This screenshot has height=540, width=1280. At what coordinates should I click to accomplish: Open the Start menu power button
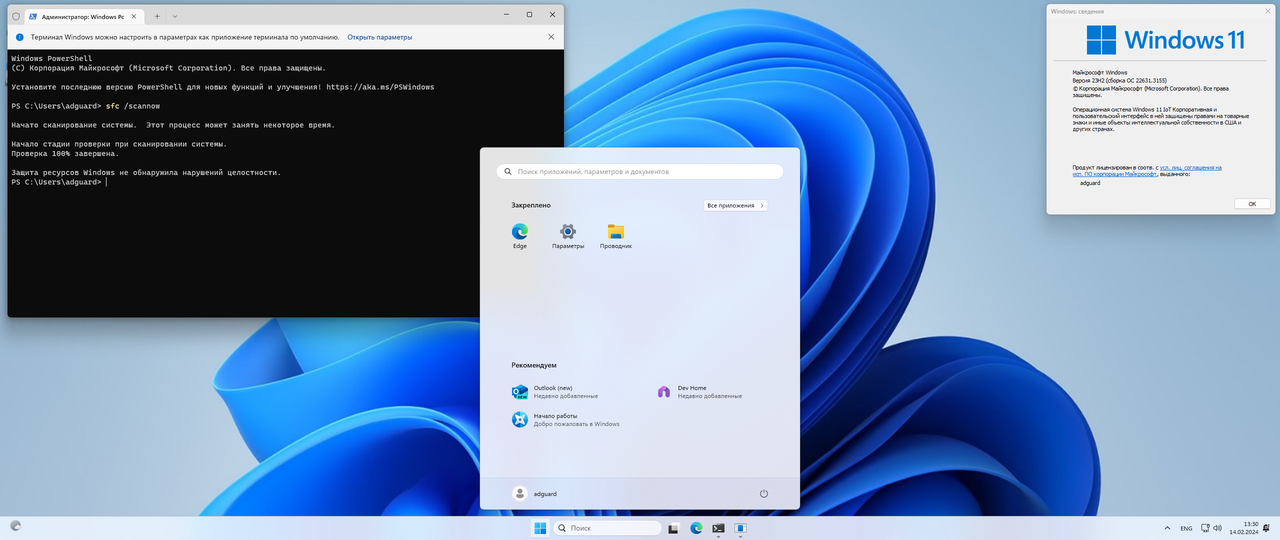tap(764, 493)
